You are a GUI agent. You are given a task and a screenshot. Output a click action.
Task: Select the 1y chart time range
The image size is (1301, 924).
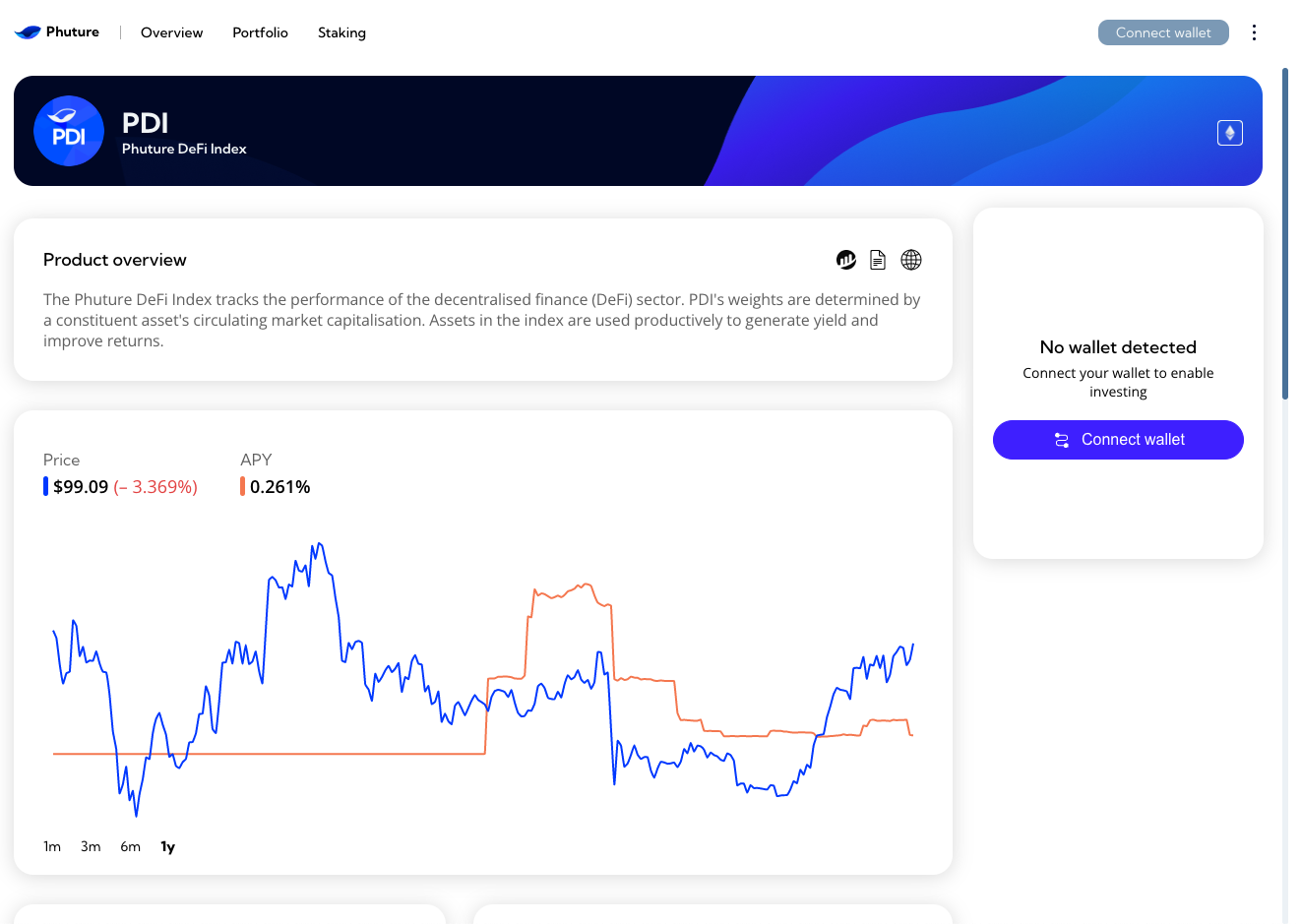[x=168, y=846]
